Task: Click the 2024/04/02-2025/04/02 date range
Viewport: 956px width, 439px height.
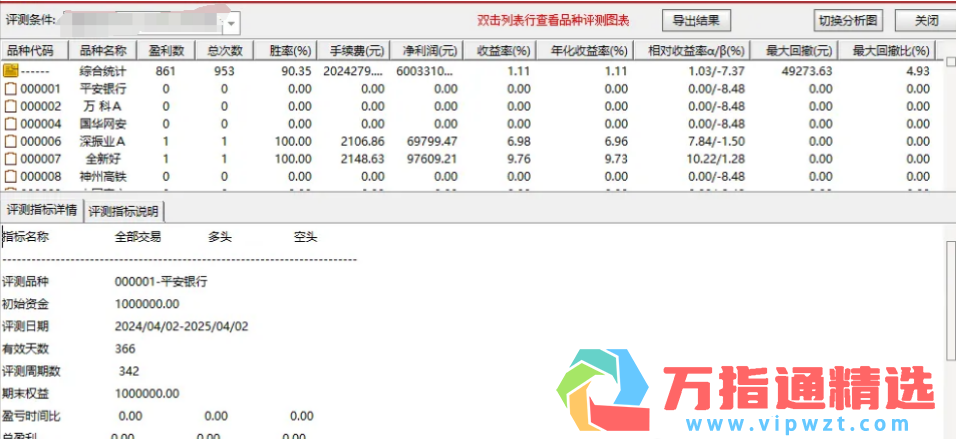Action: pyautogui.click(x=181, y=326)
